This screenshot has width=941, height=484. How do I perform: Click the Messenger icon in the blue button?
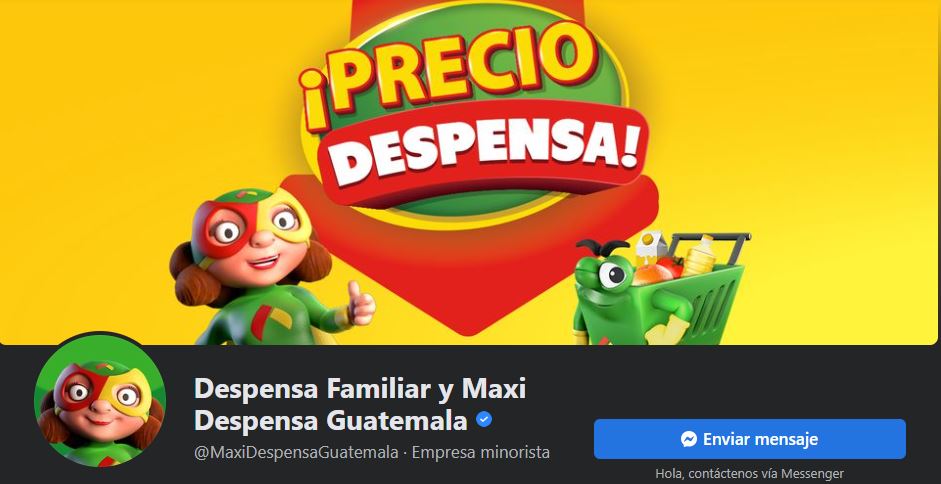click(x=688, y=439)
